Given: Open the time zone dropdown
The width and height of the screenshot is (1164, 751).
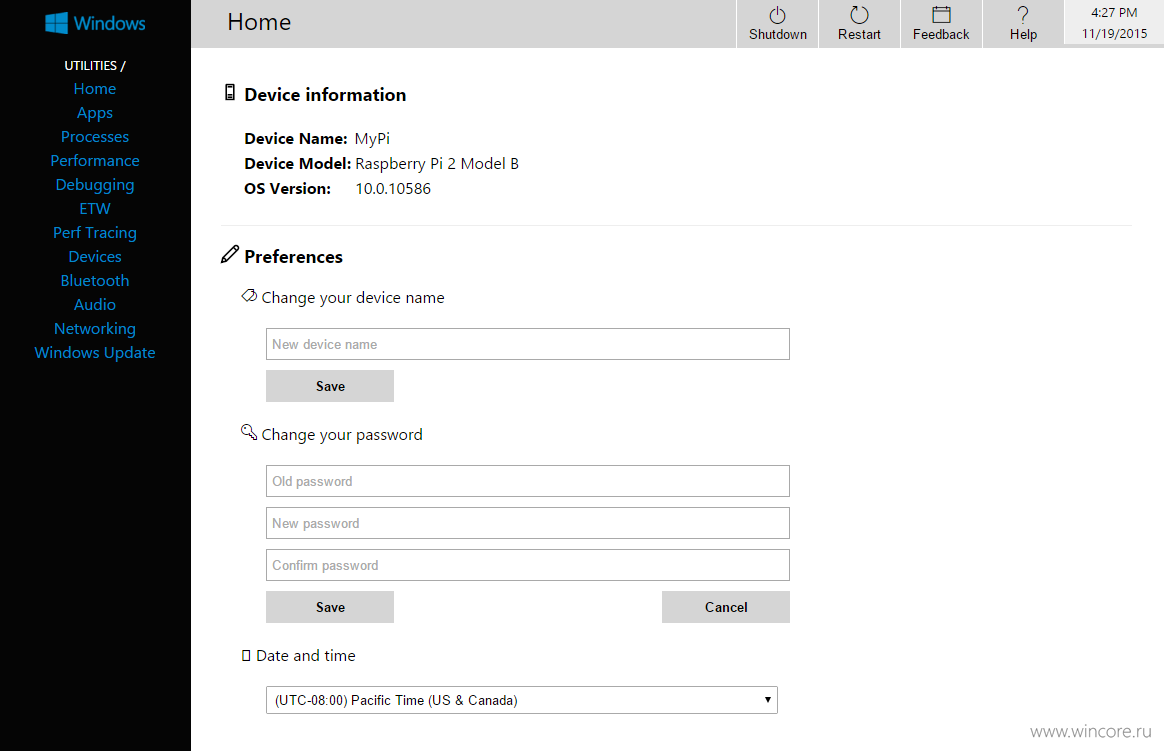Looking at the screenshot, I should (x=522, y=700).
